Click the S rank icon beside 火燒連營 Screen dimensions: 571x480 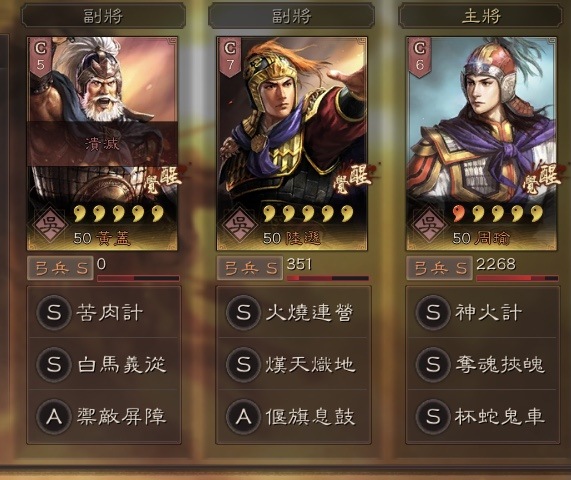[243, 312]
